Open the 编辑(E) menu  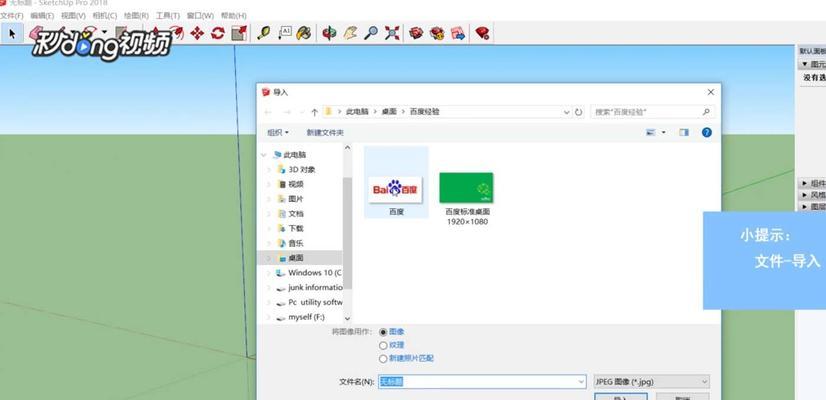(x=42, y=16)
